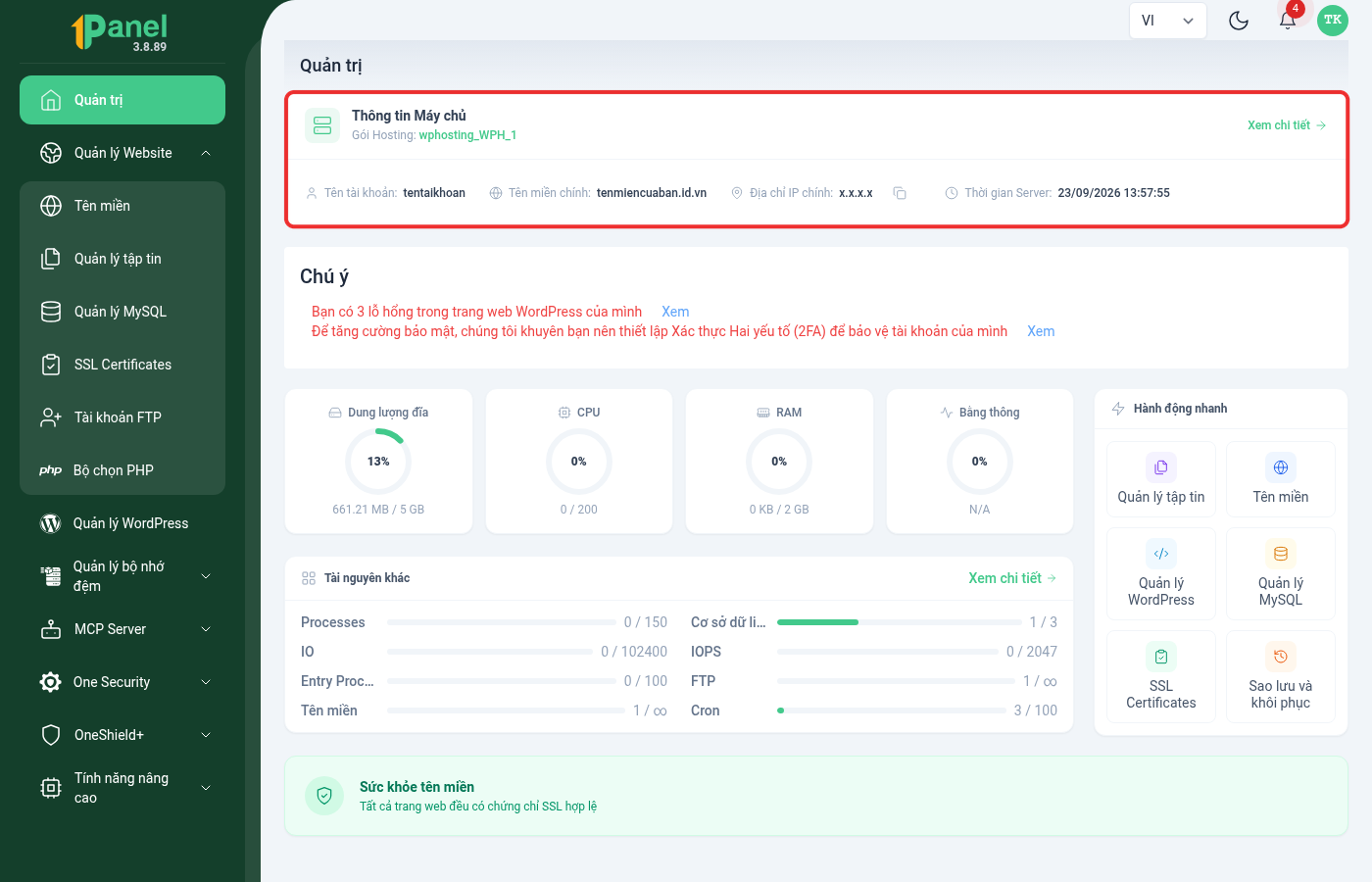The image size is (1372, 882).
Task: Click the Dung lượng đĩa usage gauge
Action: [378, 462]
